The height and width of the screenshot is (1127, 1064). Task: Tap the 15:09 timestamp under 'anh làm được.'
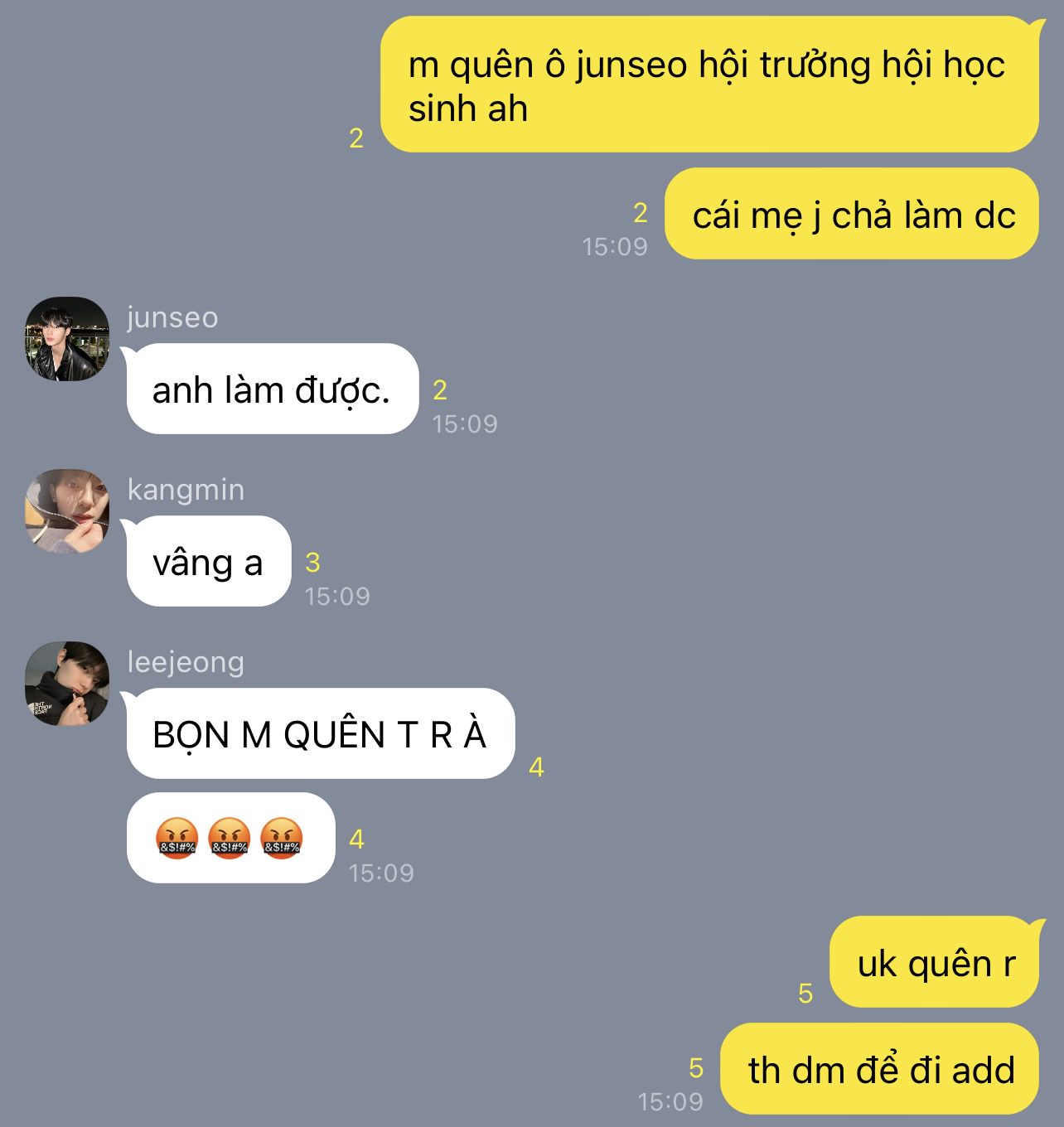tap(465, 423)
